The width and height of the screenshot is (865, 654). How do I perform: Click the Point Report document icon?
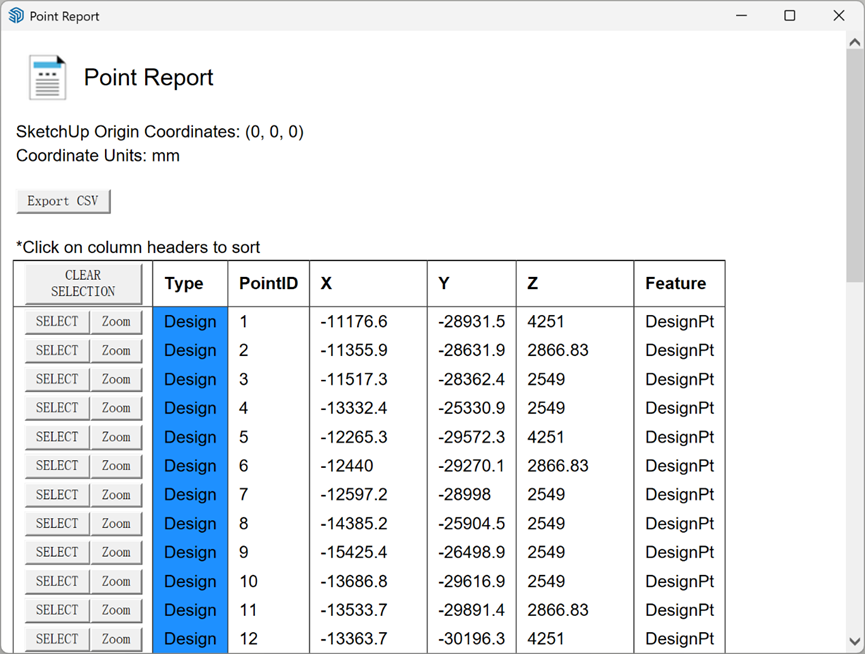[x=47, y=77]
